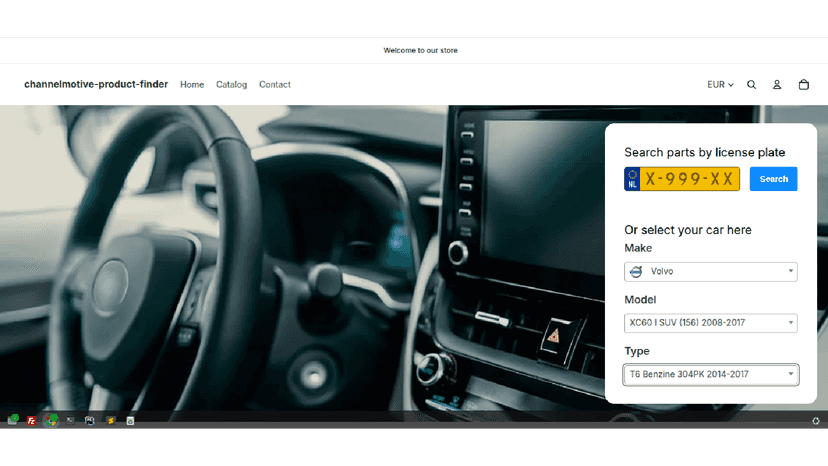The width and height of the screenshot is (828, 466).
Task: Open the Type dropdown showing T6 Benzine
Action: 711,375
